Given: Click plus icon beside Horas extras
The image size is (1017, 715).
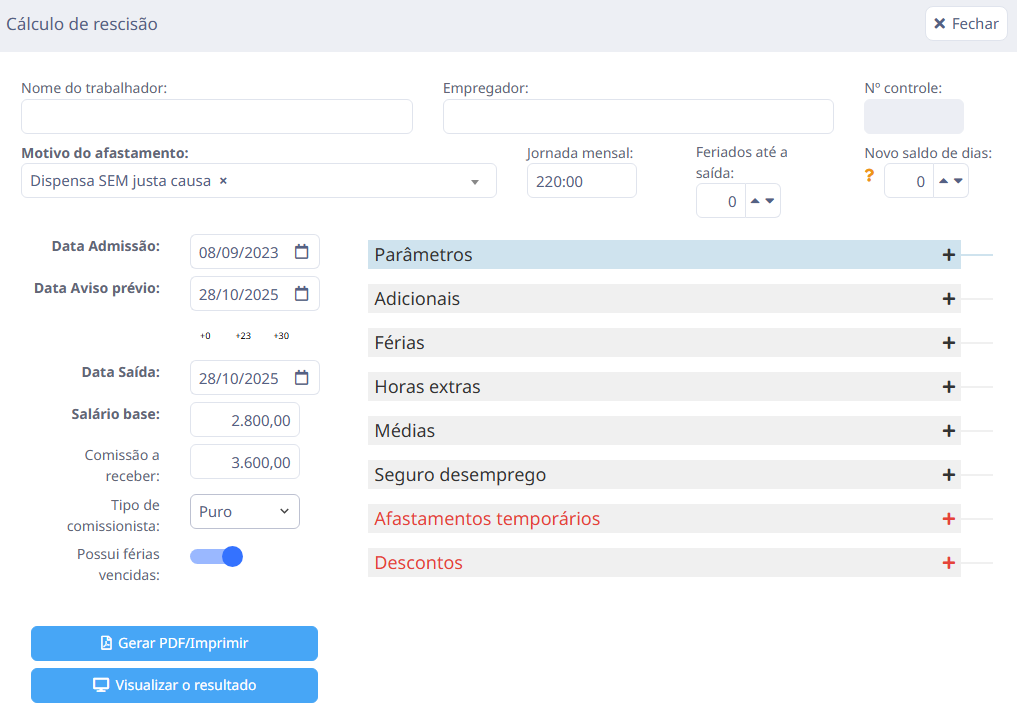Looking at the screenshot, I should tap(948, 387).
